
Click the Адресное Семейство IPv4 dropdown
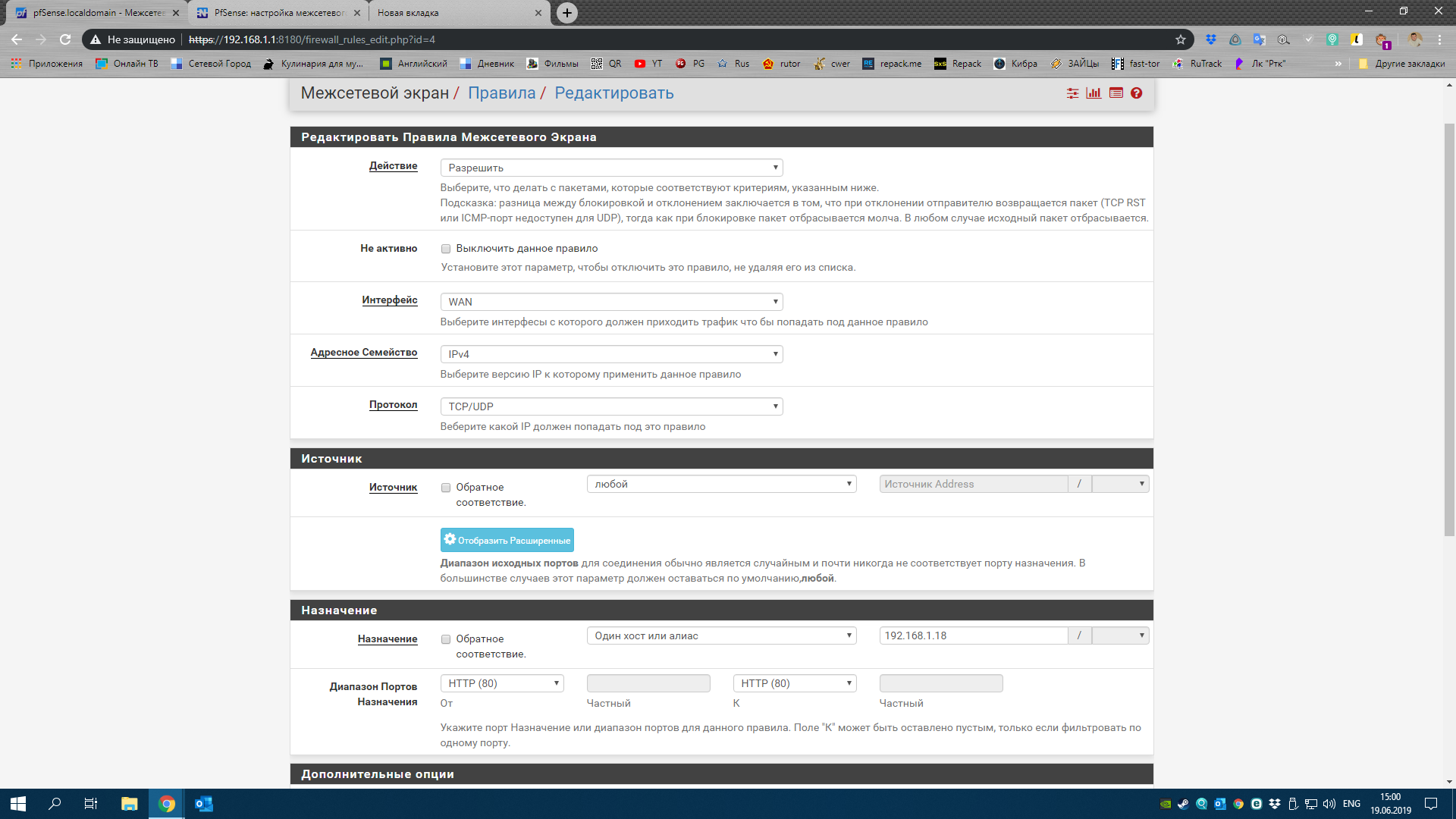pyautogui.click(x=612, y=353)
